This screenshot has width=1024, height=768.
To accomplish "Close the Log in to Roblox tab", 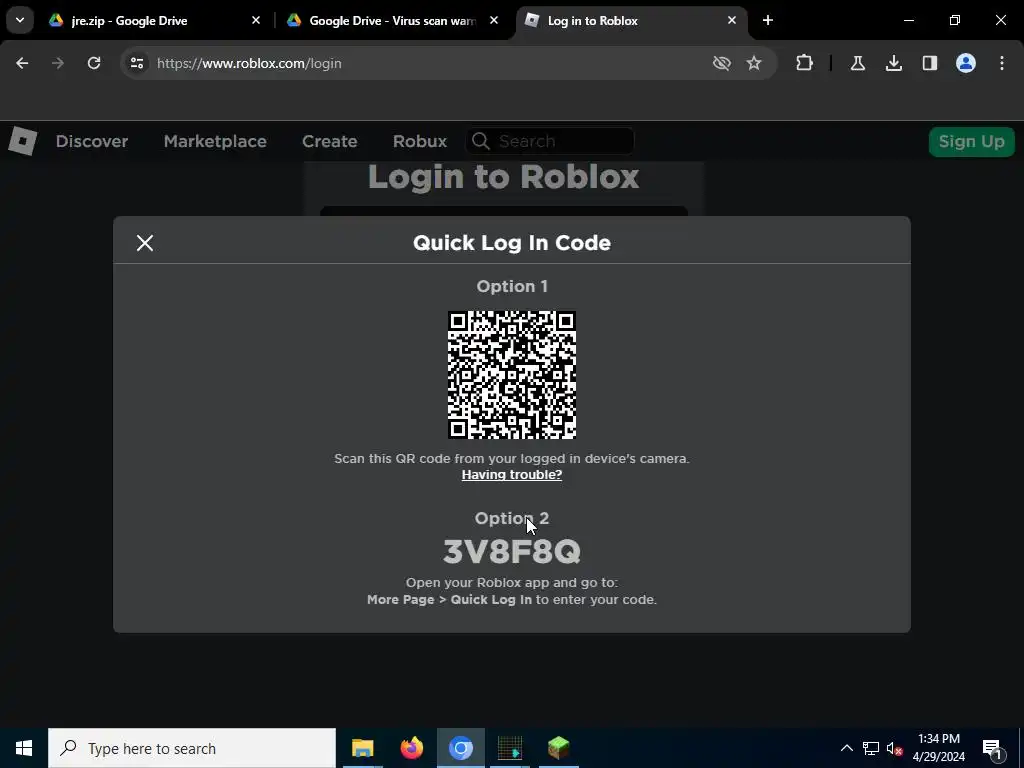I will [732, 21].
